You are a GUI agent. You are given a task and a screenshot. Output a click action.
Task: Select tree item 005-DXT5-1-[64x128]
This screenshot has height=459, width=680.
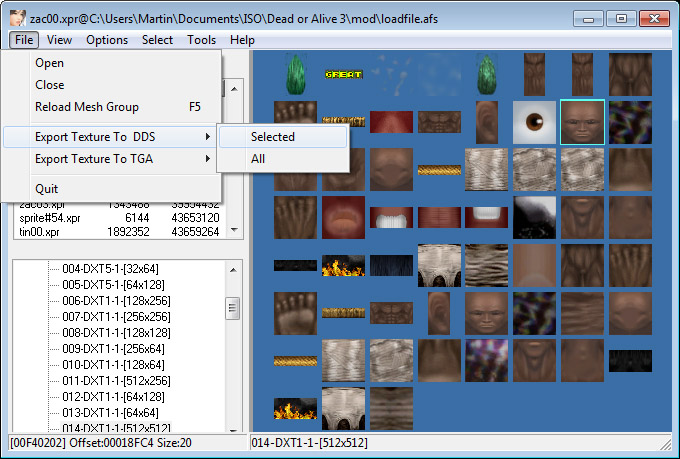114,285
